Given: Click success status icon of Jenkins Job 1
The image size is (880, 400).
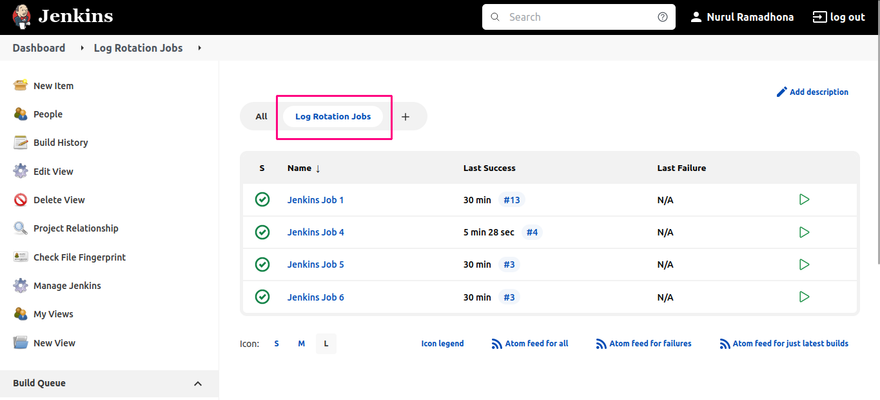Looking at the screenshot, I should tap(262, 199).
